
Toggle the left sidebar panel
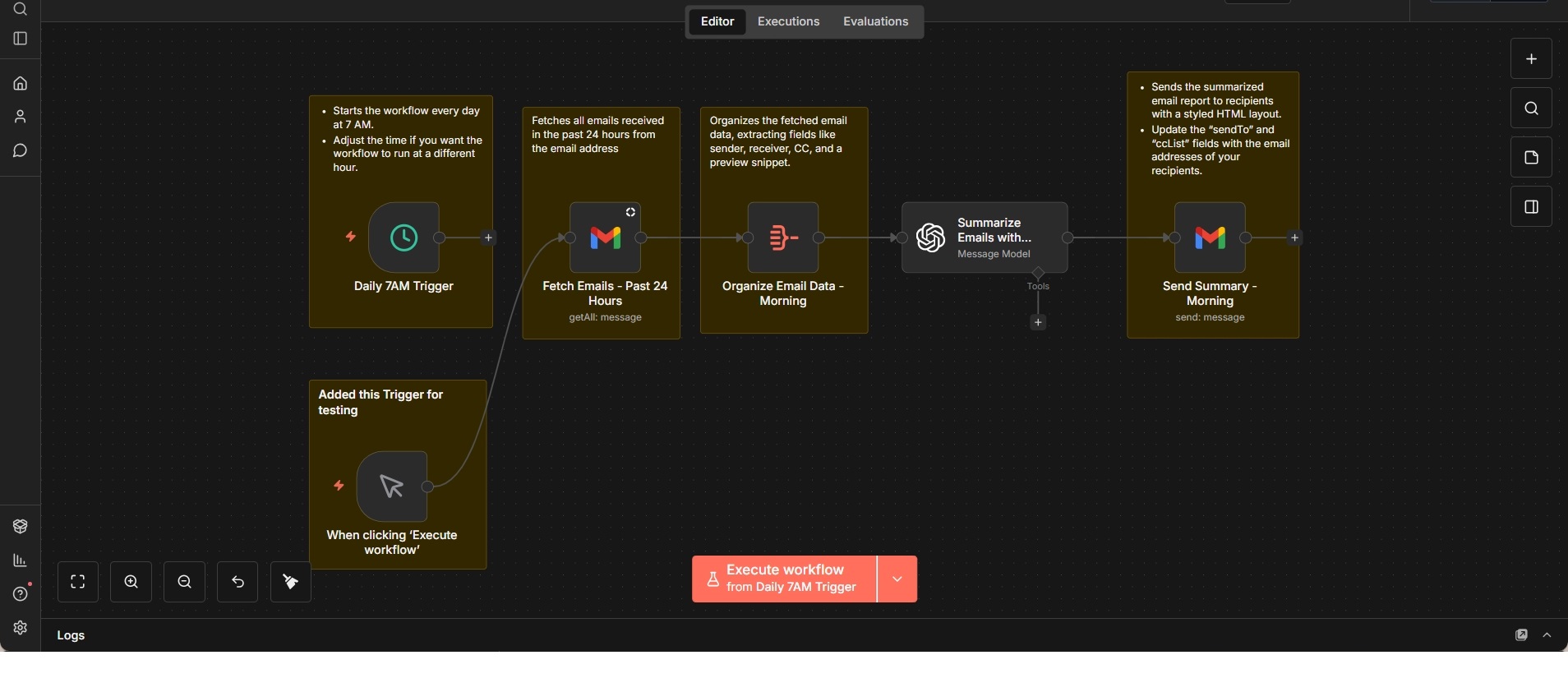pyautogui.click(x=21, y=39)
